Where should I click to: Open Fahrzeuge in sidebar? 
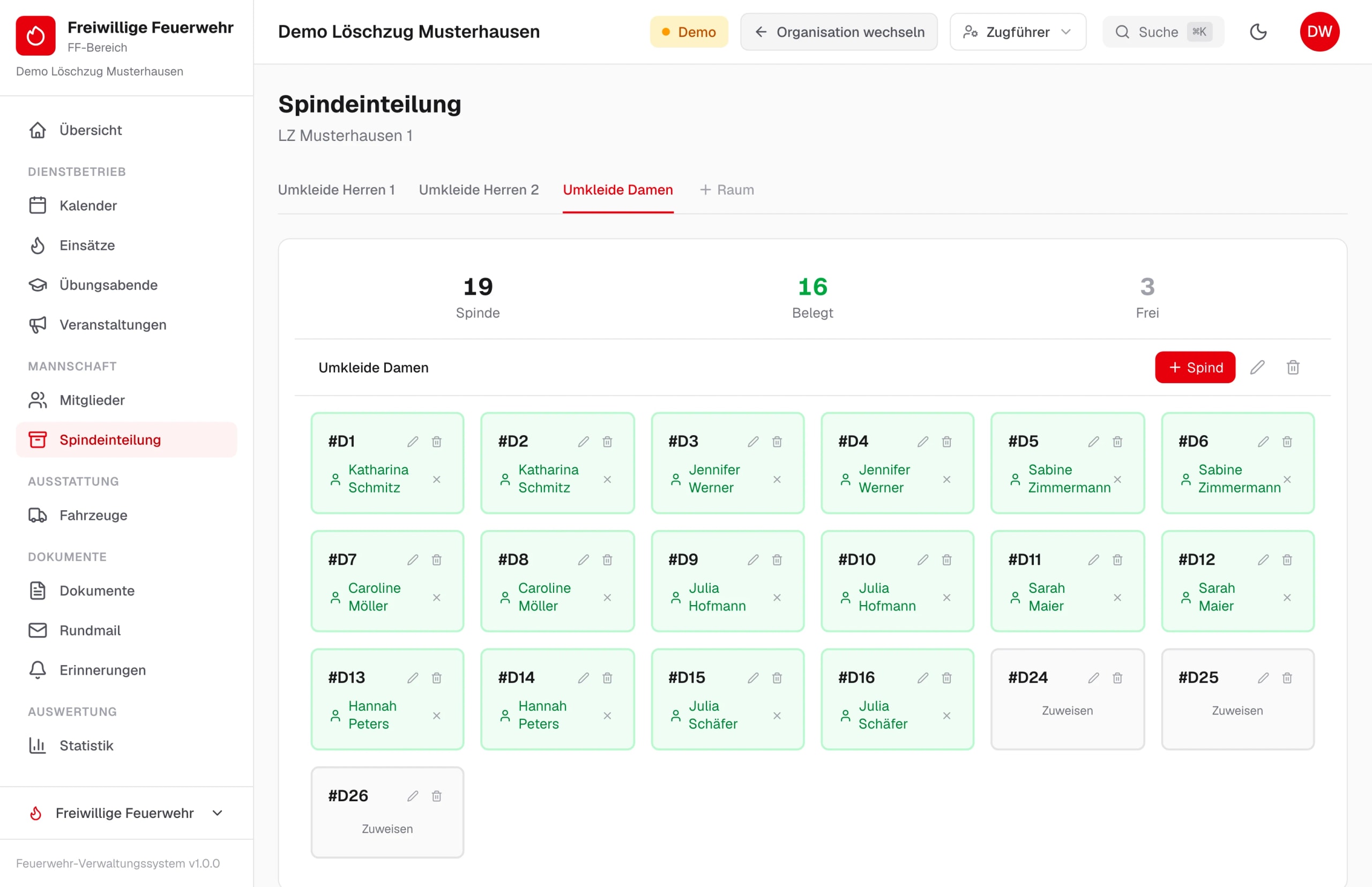click(x=126, y=516)
